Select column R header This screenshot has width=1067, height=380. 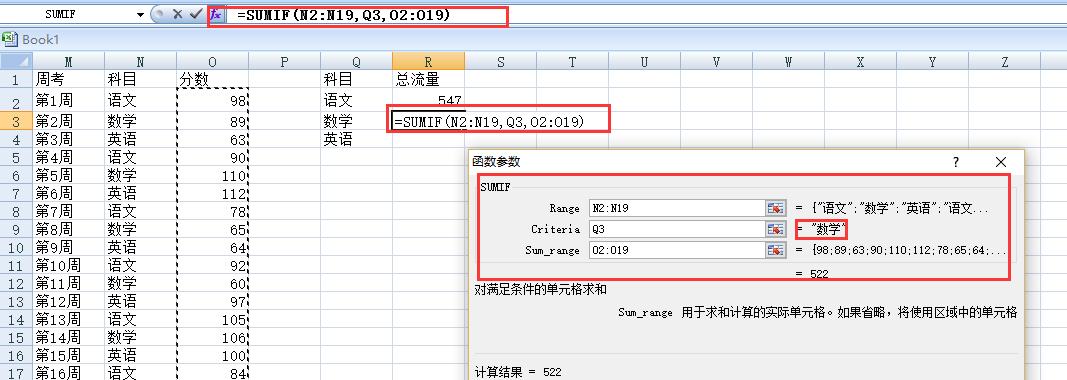429,61
